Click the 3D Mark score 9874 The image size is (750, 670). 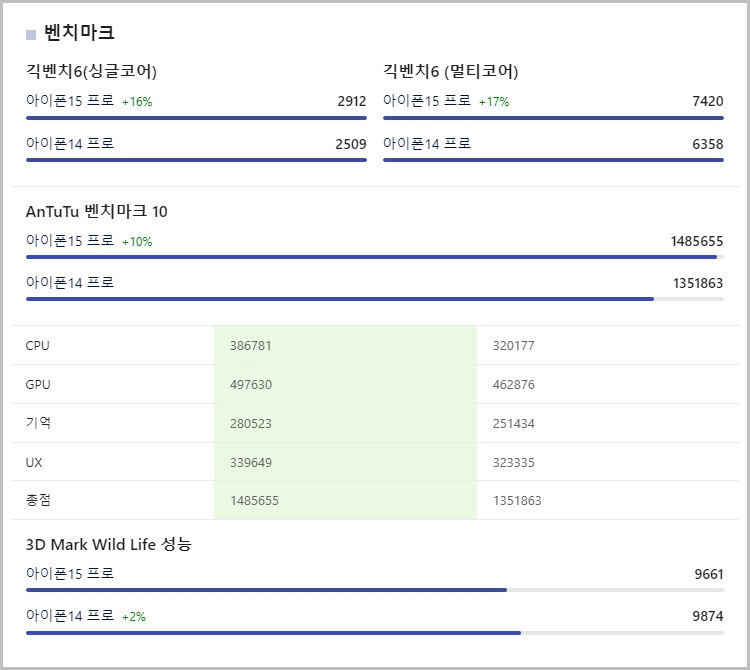click(708, 616)
